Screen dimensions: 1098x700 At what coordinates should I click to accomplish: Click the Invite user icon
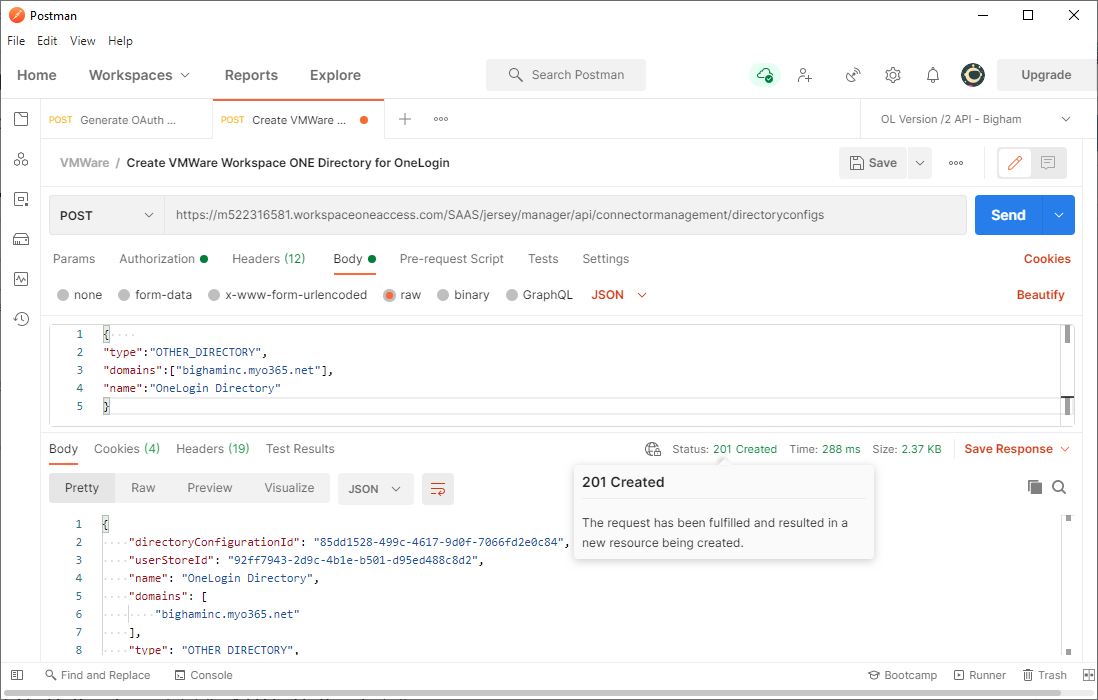805,75
